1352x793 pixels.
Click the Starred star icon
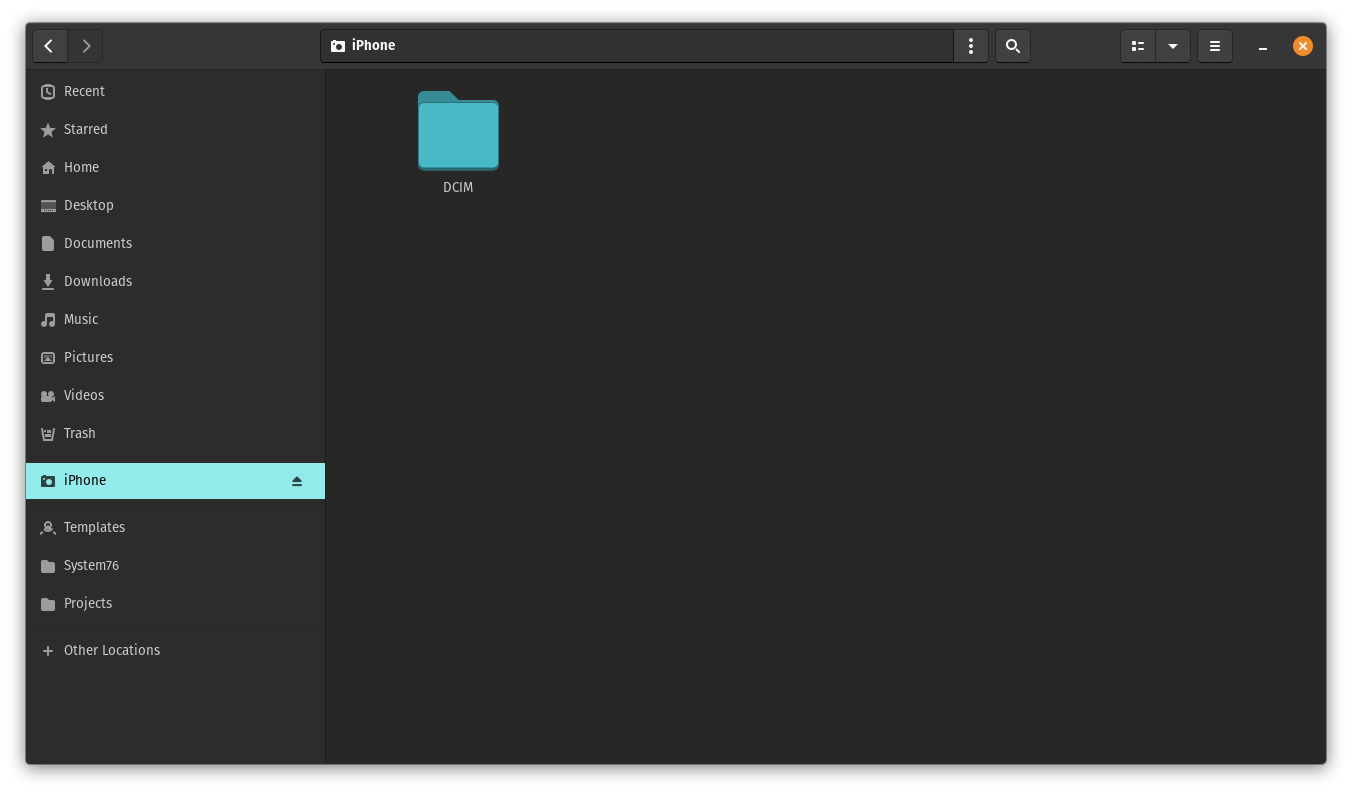coord(48,129)
